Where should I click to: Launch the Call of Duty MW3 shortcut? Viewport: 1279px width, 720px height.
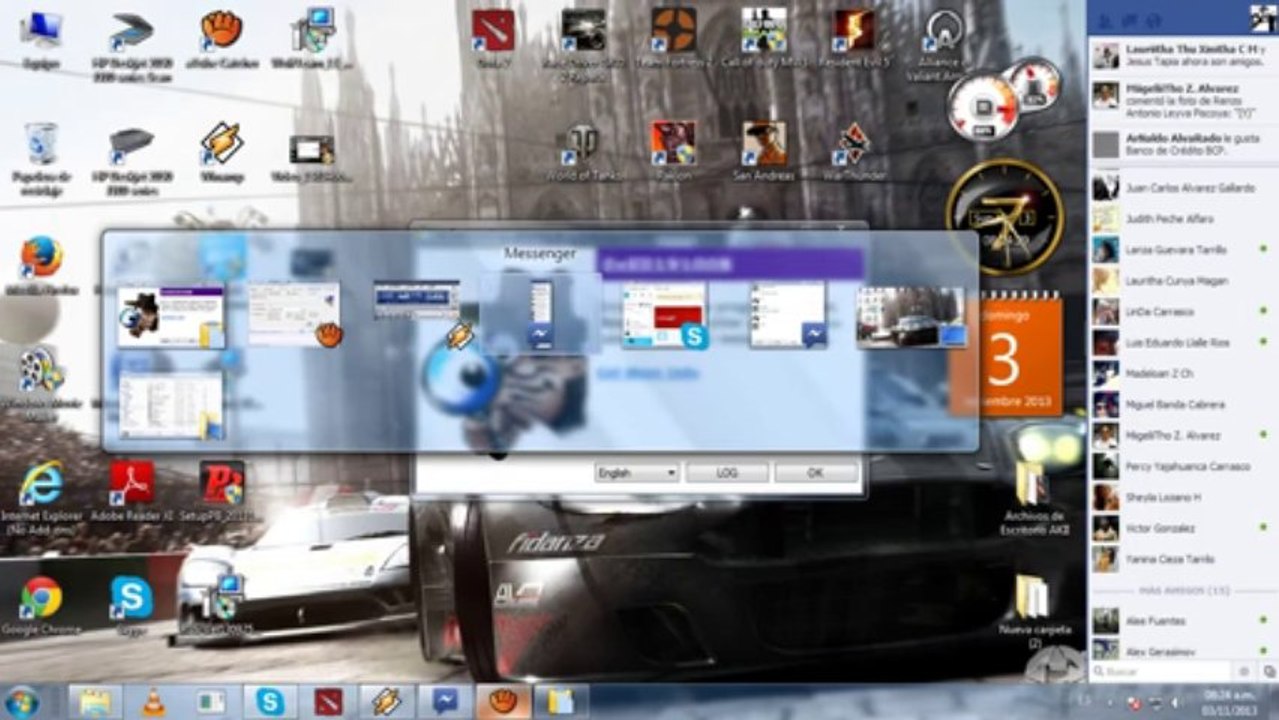coord(763,38)
